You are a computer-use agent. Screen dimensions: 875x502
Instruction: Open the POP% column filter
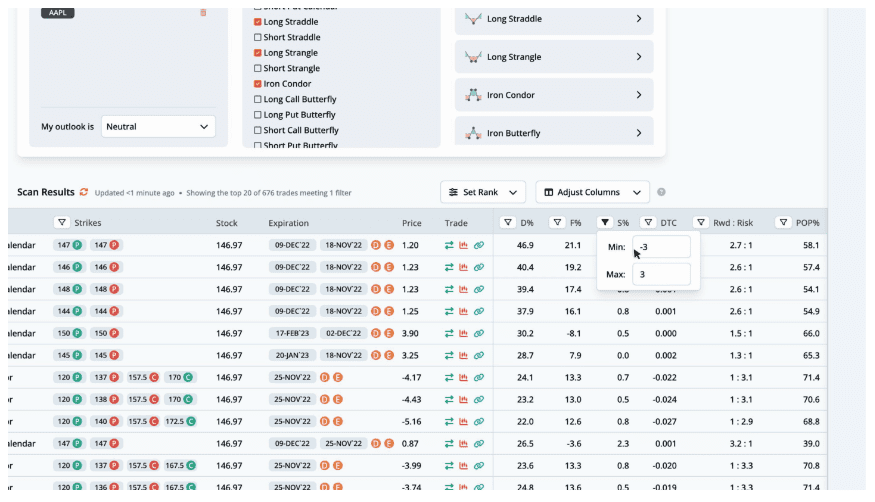click(785, 223)
